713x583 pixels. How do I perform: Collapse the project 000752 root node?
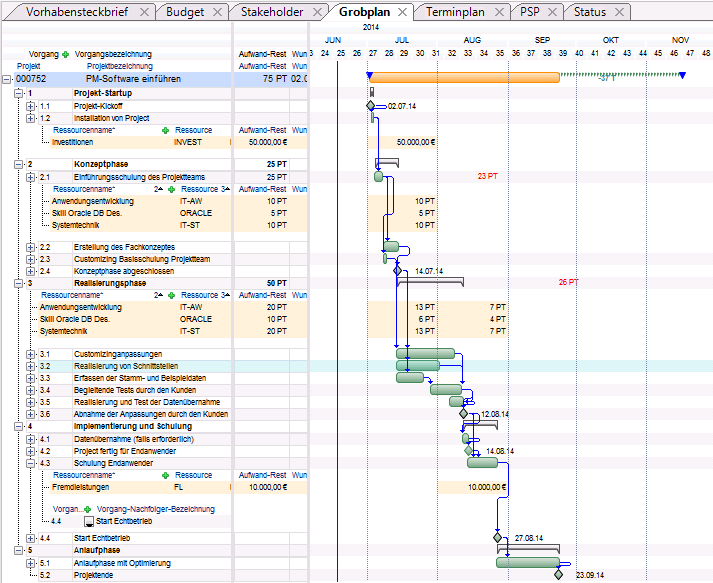tap(8, 78)
